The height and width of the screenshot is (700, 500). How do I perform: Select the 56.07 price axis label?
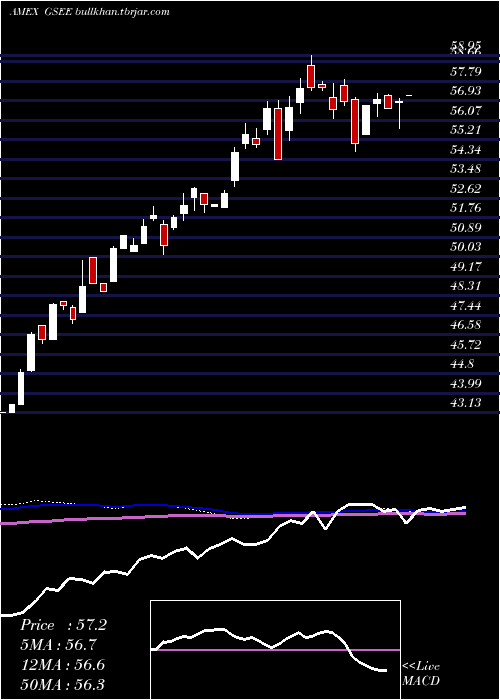point(466,110)
